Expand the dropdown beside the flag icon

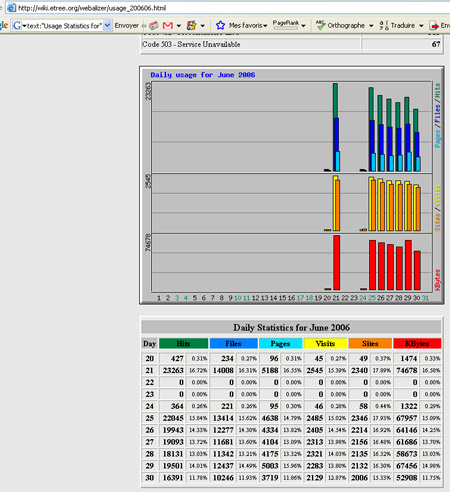(202, 26)
